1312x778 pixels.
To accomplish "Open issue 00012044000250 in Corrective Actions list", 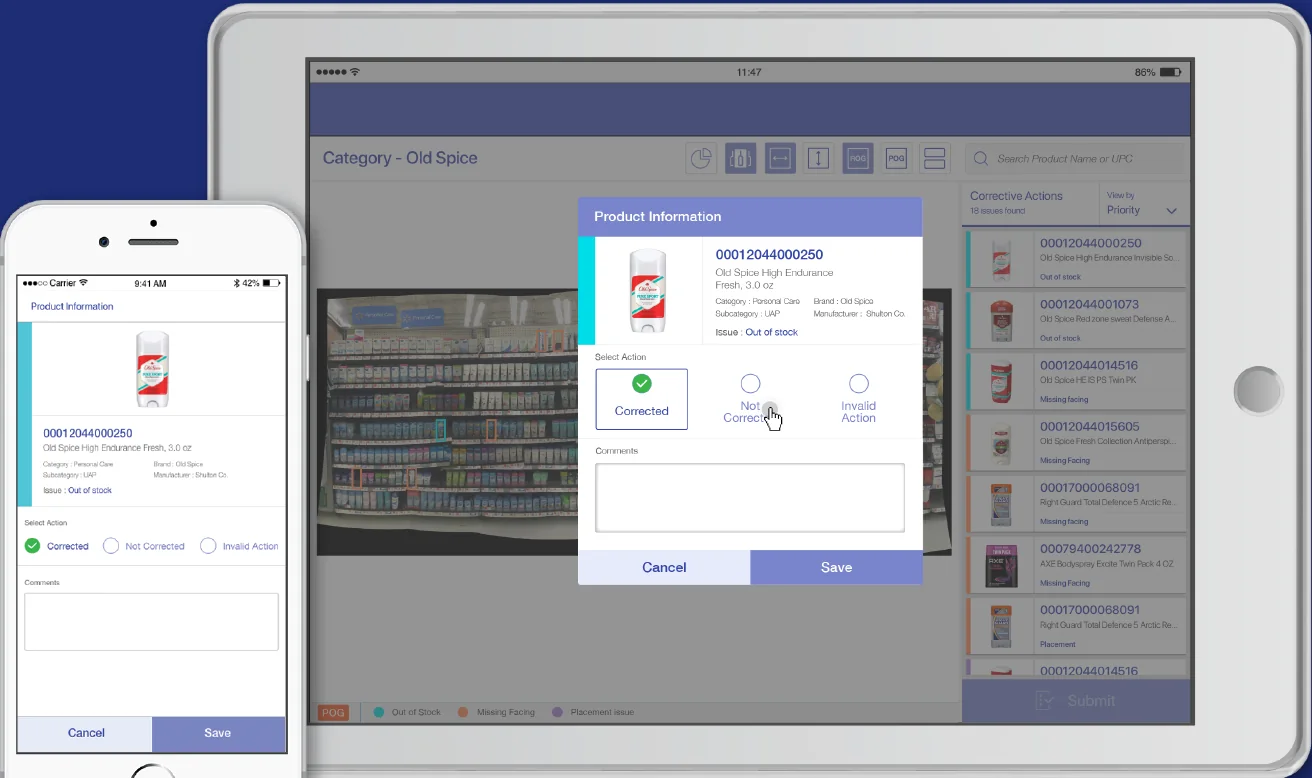I will (x=1075, y=259).
